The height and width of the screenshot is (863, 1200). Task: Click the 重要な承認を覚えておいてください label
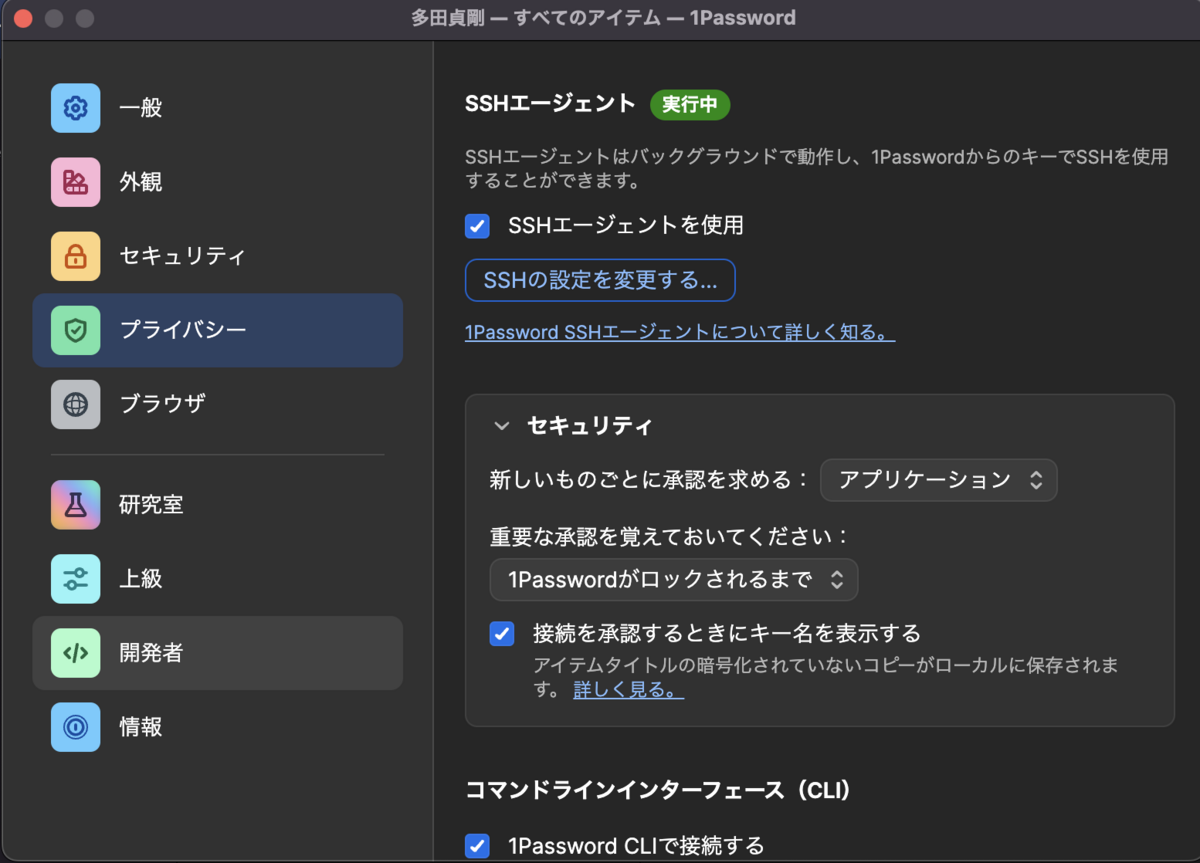click(669, 537)
